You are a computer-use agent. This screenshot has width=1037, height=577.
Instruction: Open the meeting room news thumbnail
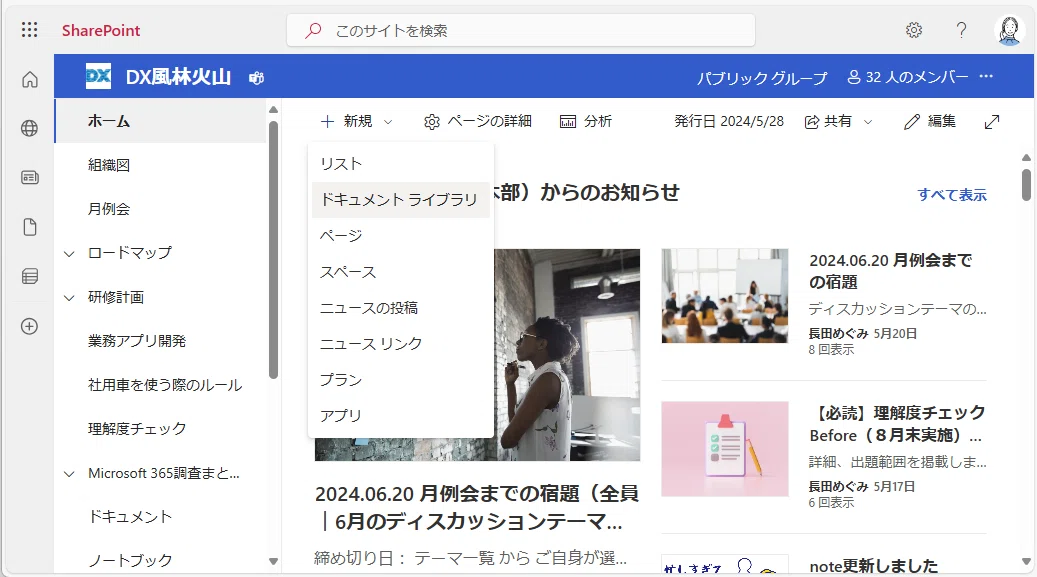(x=725, y=296)
